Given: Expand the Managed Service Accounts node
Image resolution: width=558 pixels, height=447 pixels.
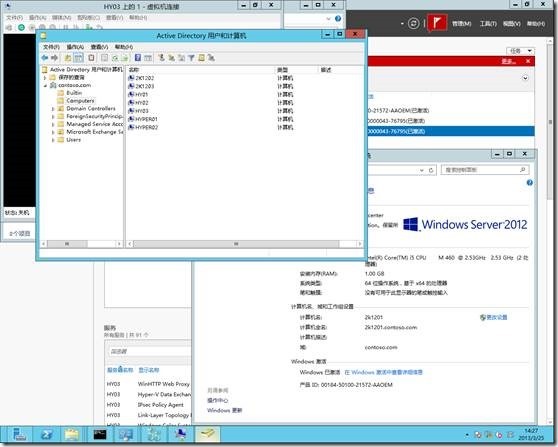Looking at the screenshot, I should tap(53, 124).
